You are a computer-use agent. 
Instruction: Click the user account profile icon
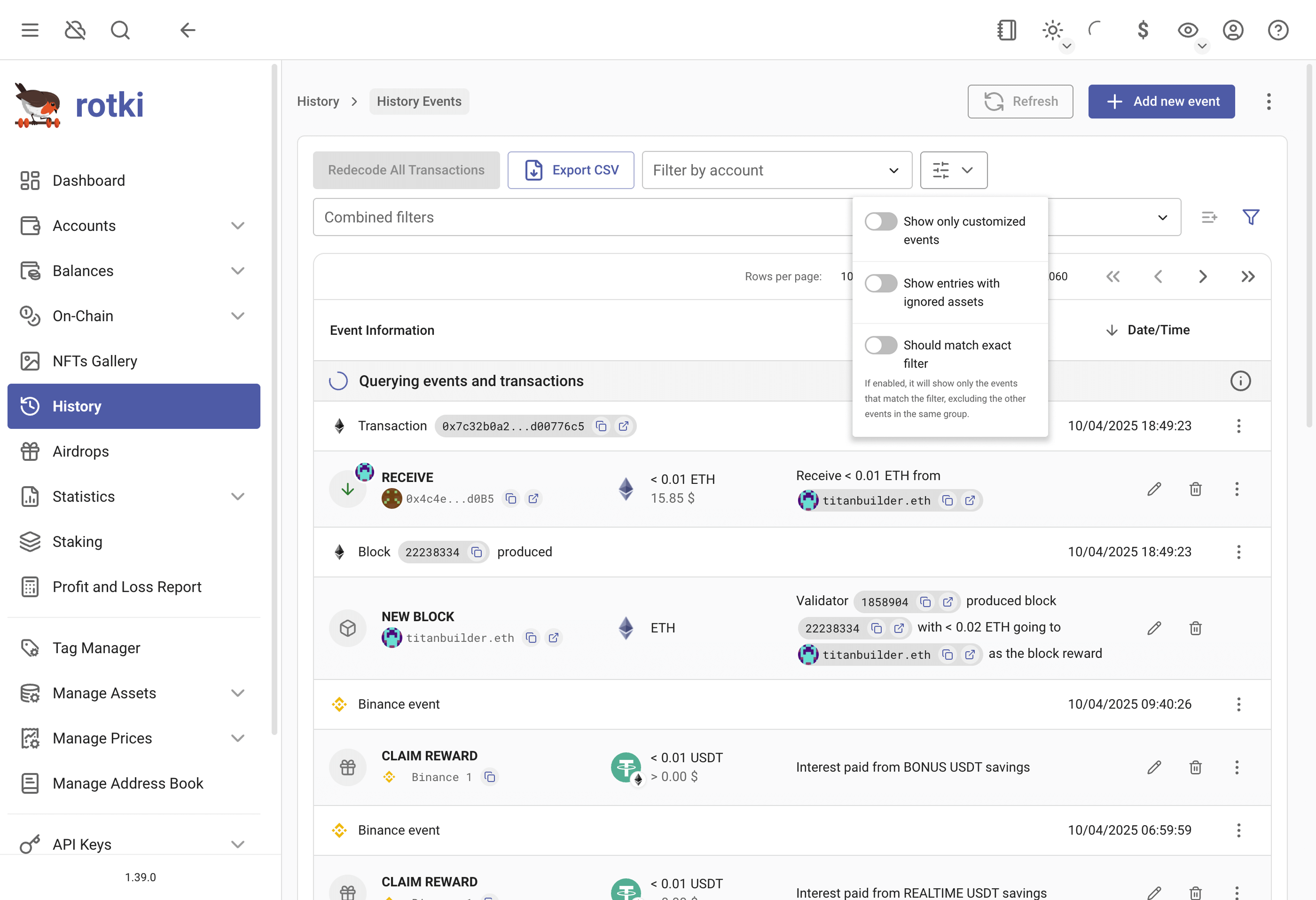[x=1233, y=30]
